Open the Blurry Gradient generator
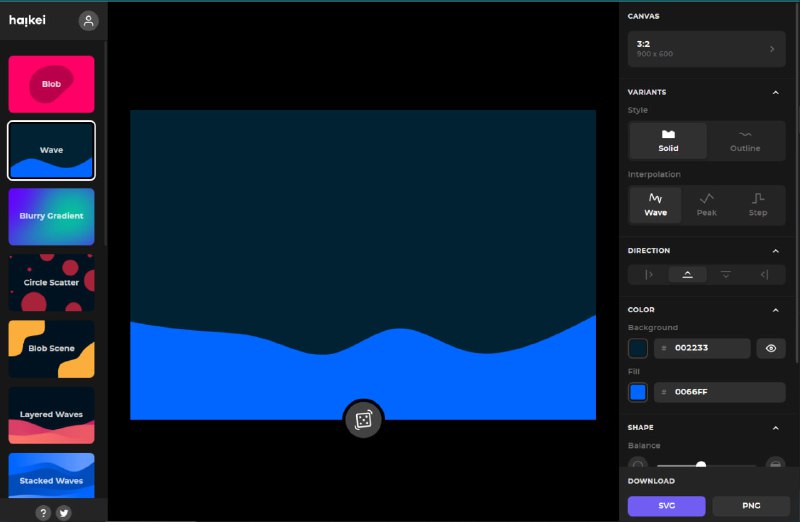The width and height of the screenshot is (800, 522). point(51,216)
